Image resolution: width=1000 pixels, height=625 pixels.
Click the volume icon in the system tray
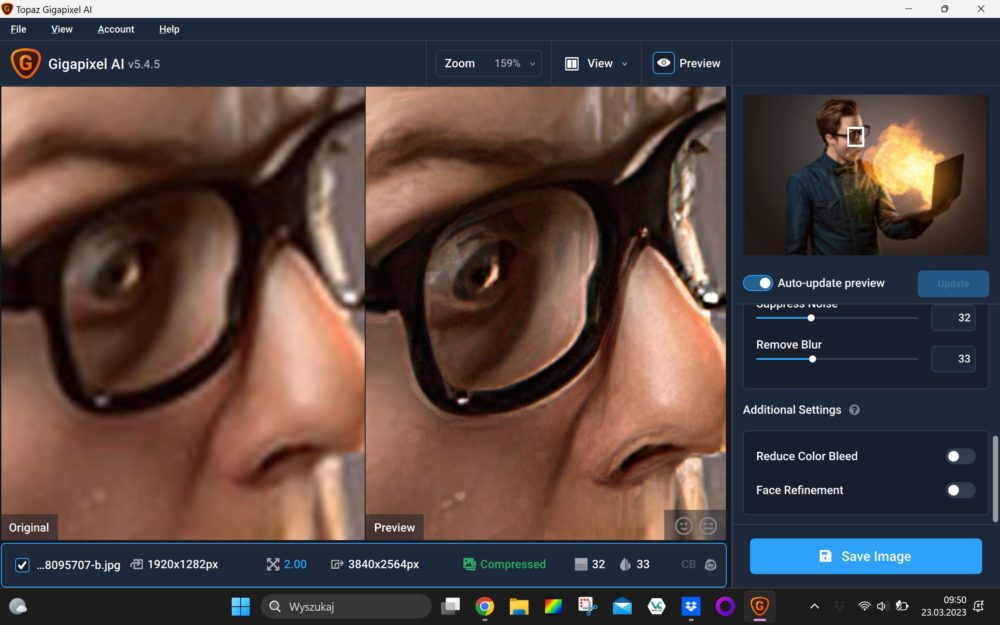point(882,607)
